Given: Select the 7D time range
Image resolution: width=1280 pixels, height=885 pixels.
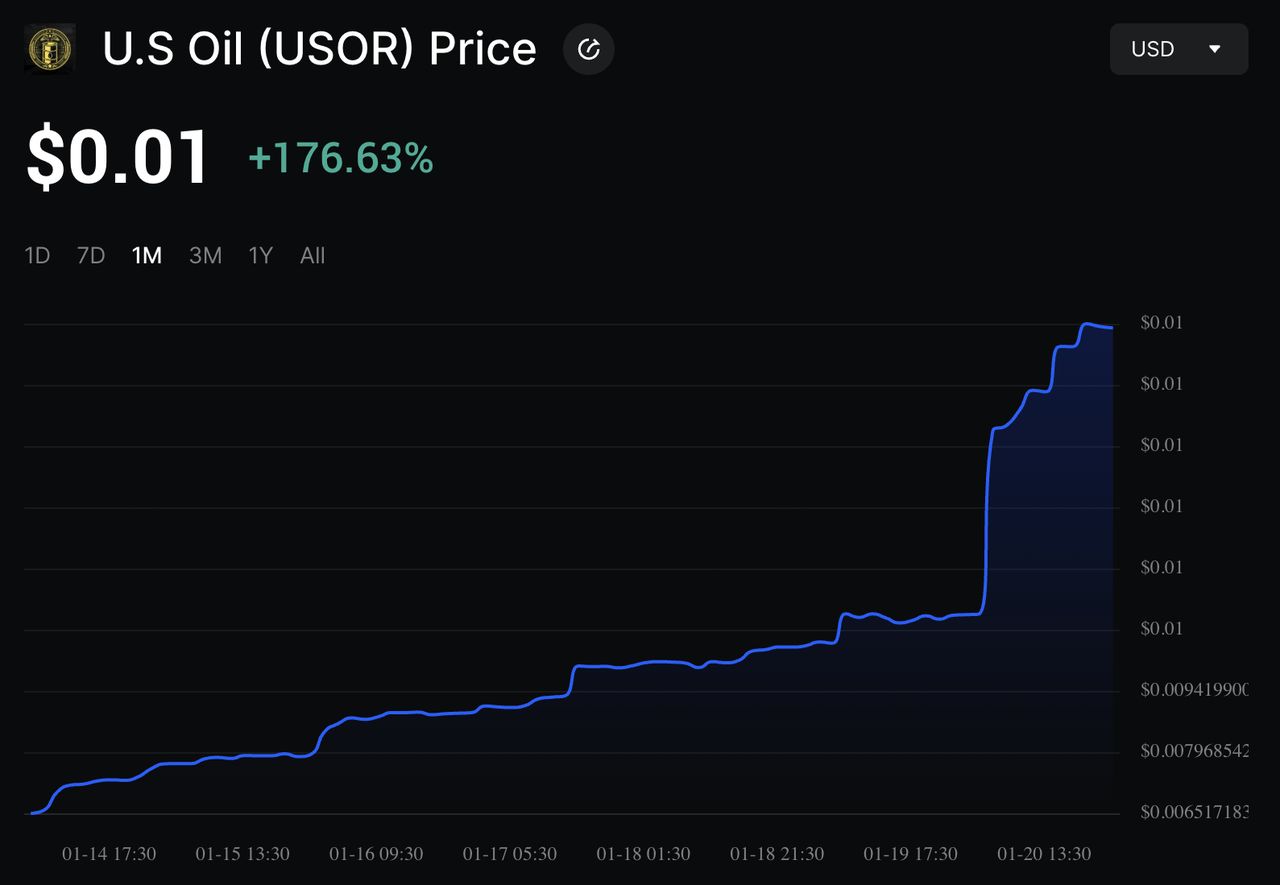Looking at the screenshot, I should coord(91,256).
